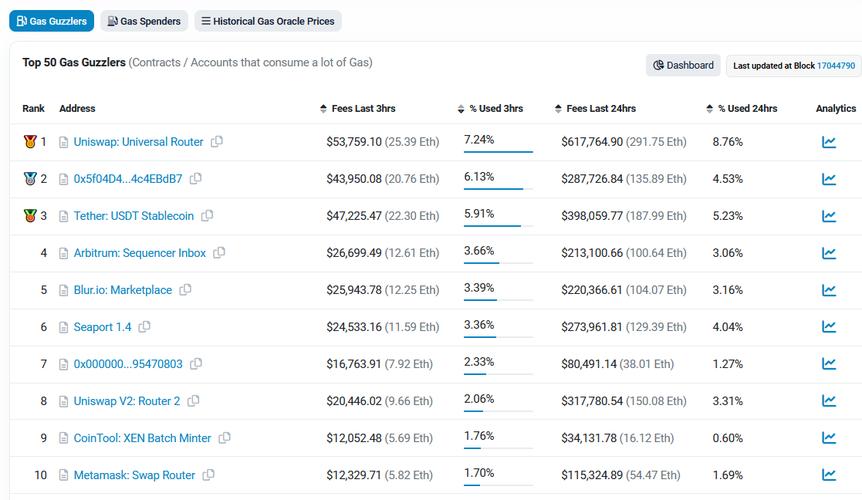Open block 17044790 link
The width and height of the screenshot is (862, 500).
[x=836, y=66]
